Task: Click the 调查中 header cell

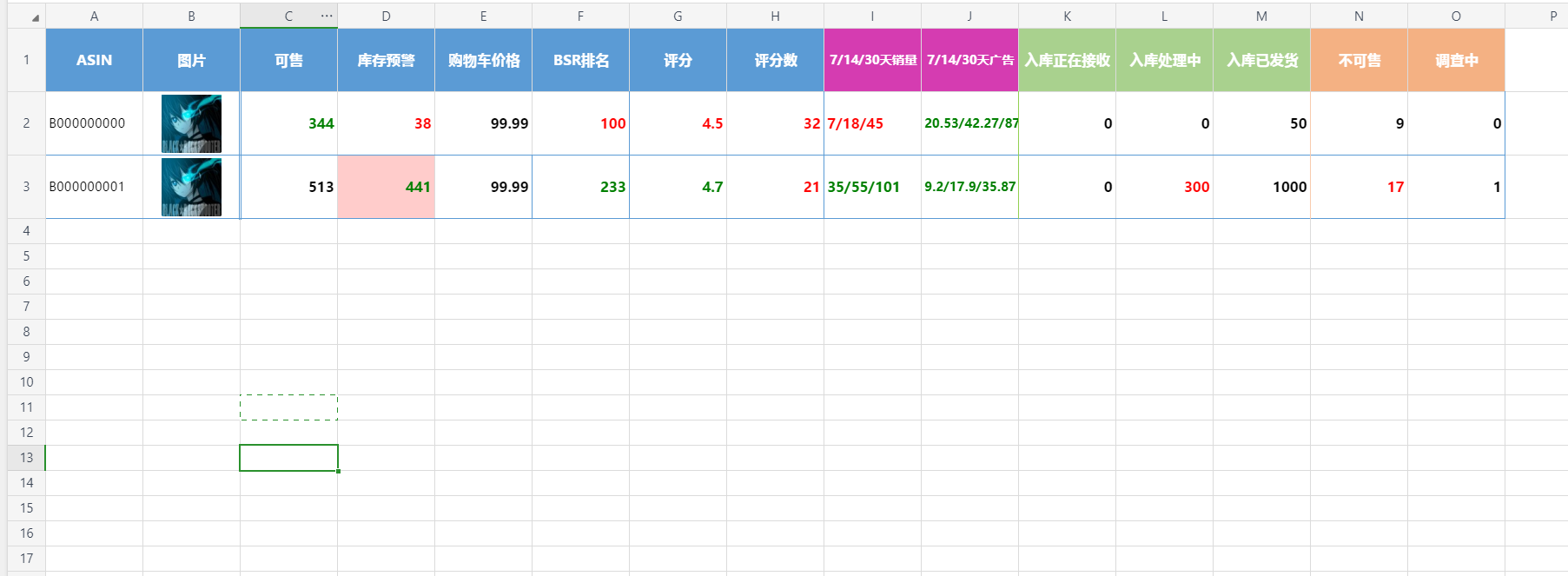Action: [1456, 60]
